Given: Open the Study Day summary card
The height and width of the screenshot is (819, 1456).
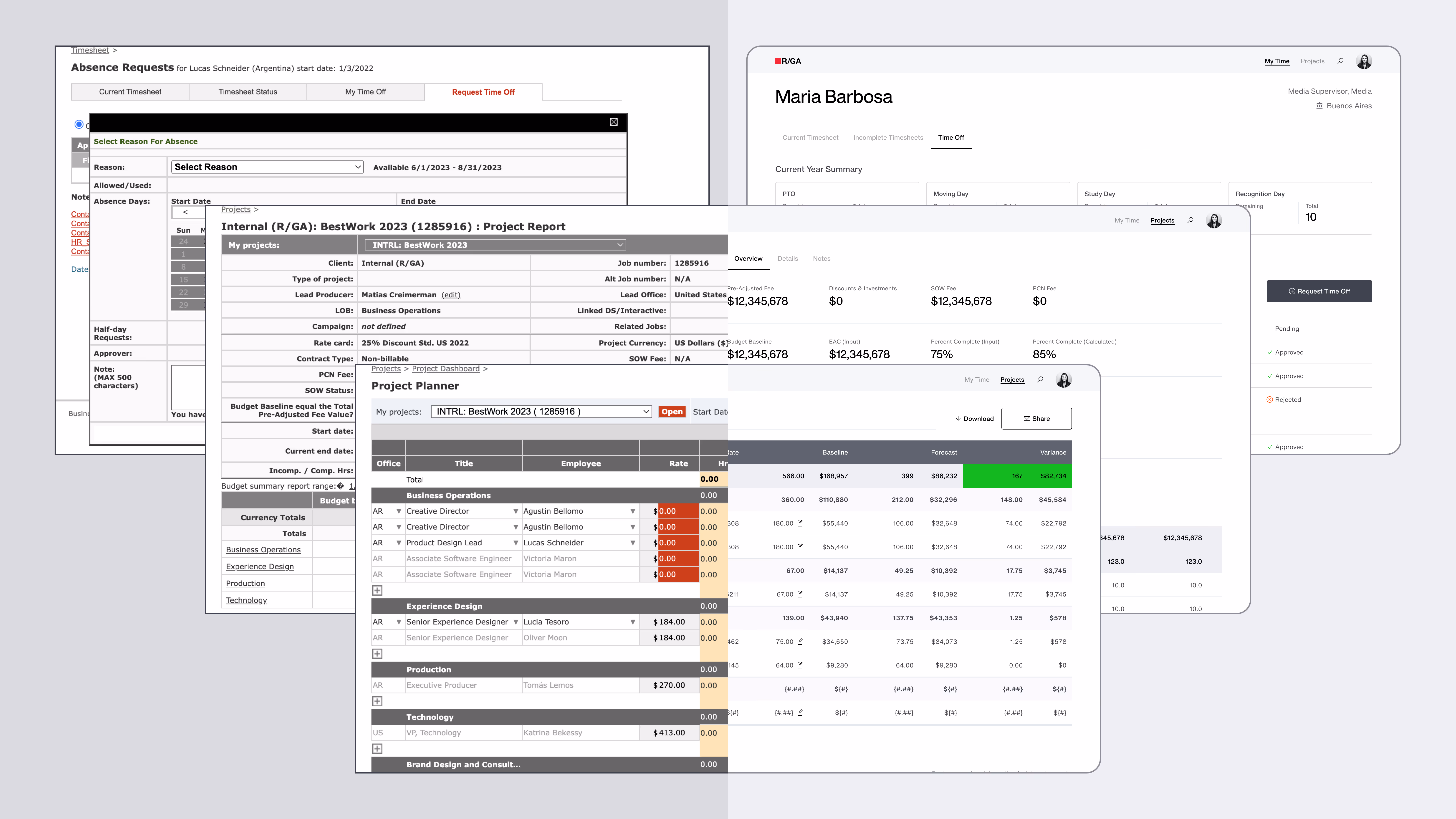Looking at the screenshot, I should coord(1149,194).
